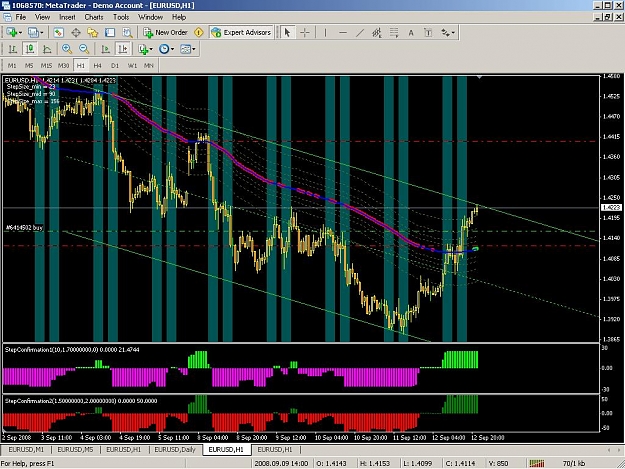Image resolution: width=625 pixels, height=469 pixels.
Task: Switch chart to line chart mode
Action: [47, 49]
